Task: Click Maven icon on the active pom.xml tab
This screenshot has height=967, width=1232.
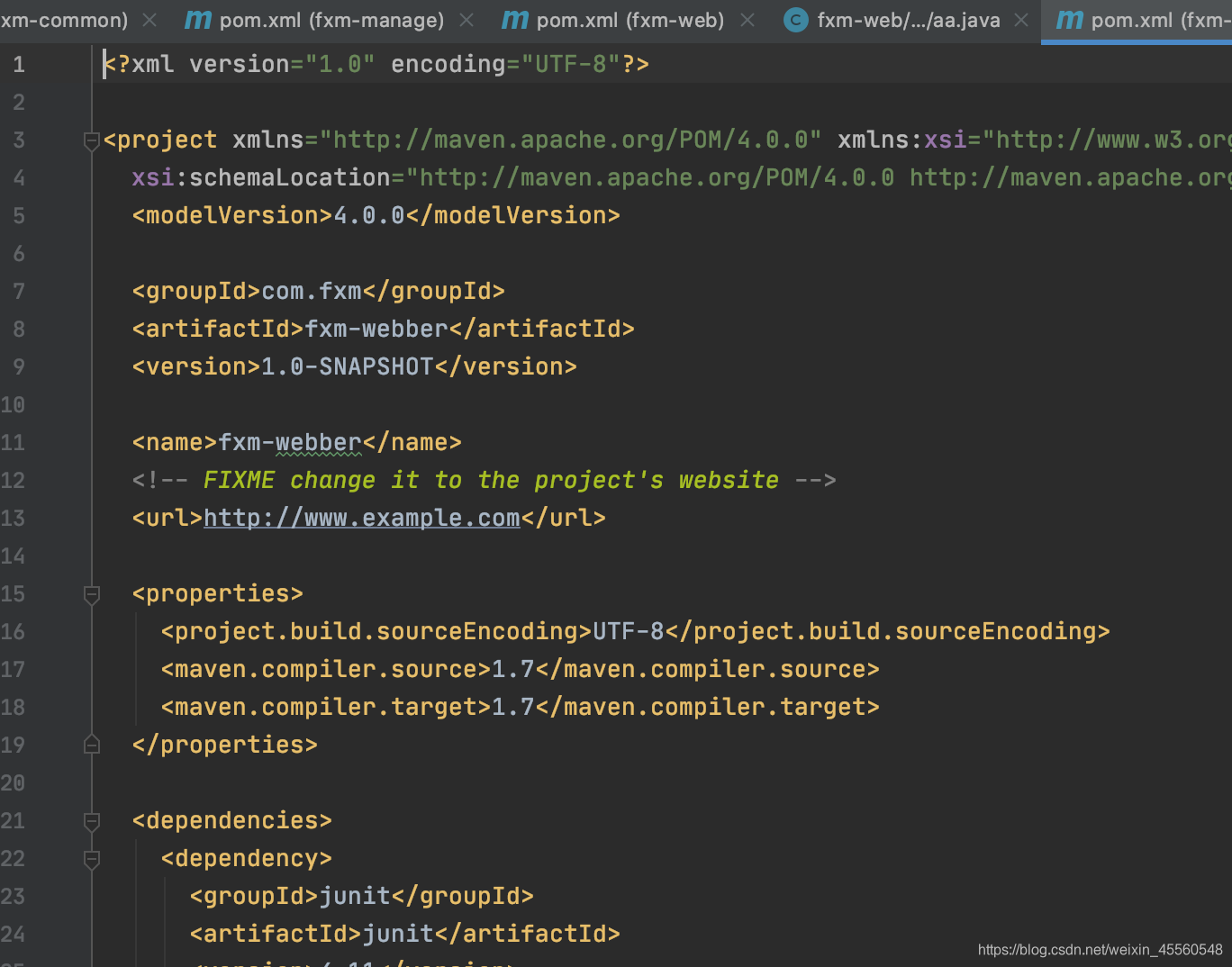Action: [1069, 20]
